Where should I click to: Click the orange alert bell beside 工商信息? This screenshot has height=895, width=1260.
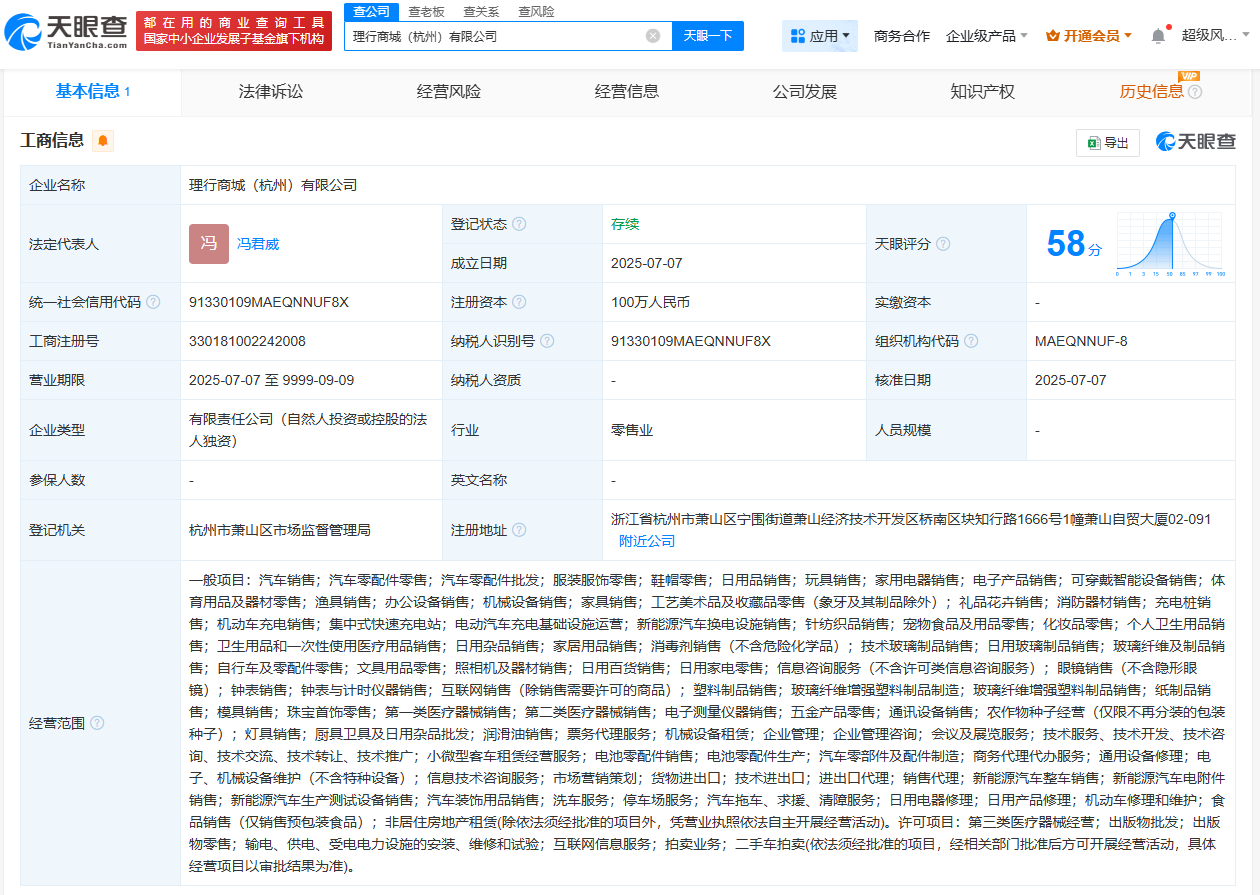pos(103,141)
